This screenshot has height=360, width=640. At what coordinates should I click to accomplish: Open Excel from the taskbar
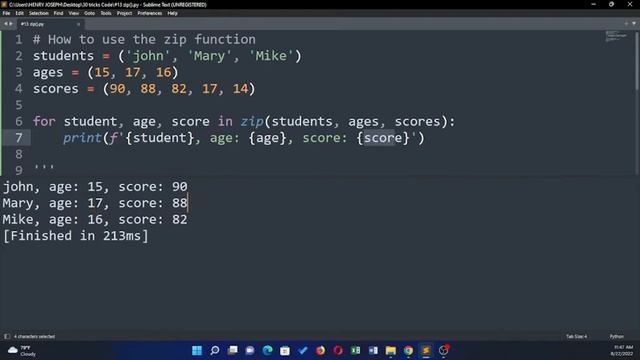click(x=356, y=350)
